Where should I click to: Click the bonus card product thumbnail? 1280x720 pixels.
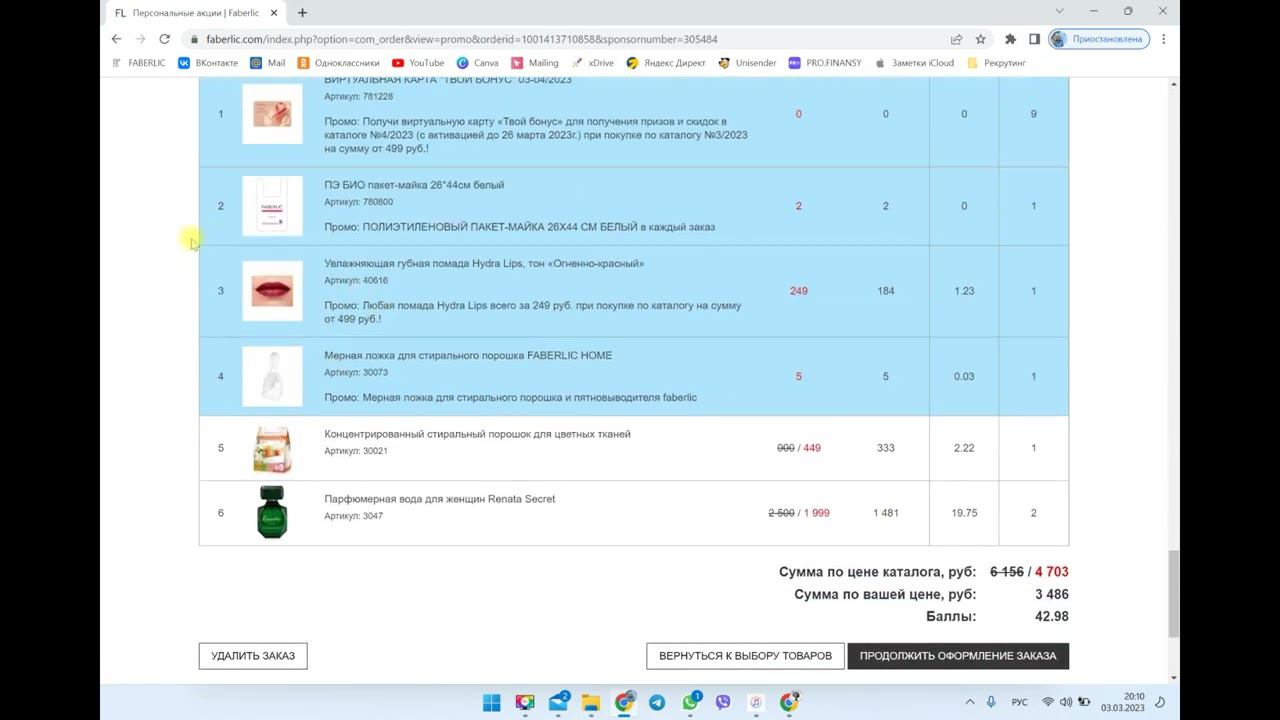click(x=272, y=114)
